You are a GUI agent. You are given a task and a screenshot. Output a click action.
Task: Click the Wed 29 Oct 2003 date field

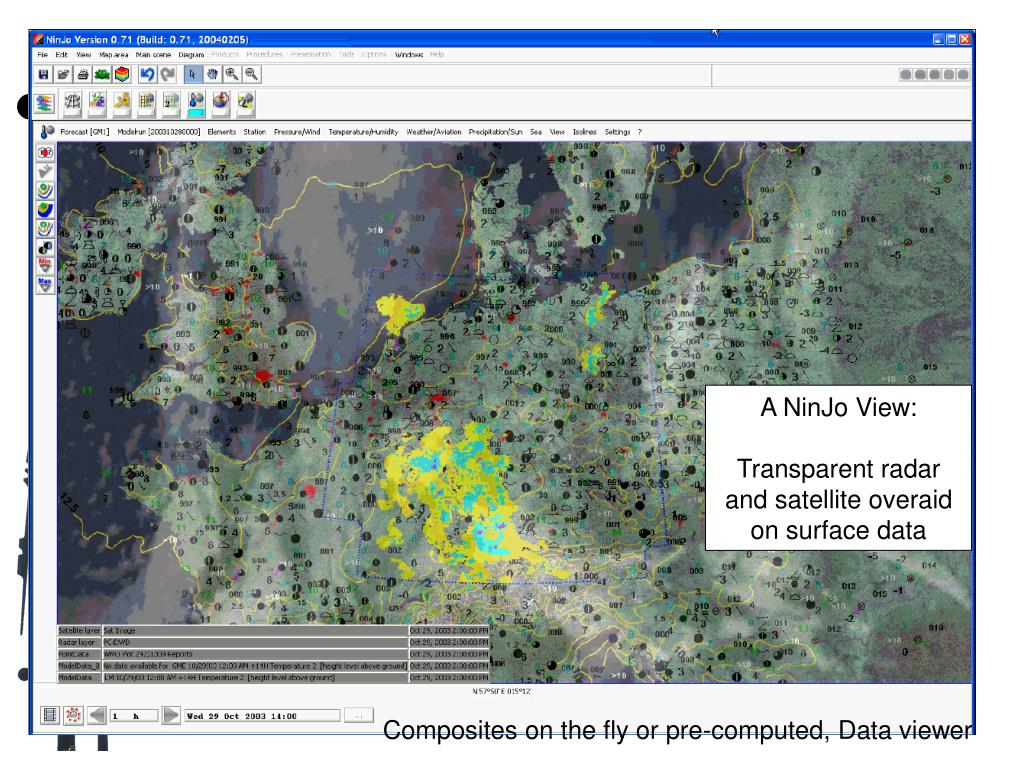pos(263,716)
